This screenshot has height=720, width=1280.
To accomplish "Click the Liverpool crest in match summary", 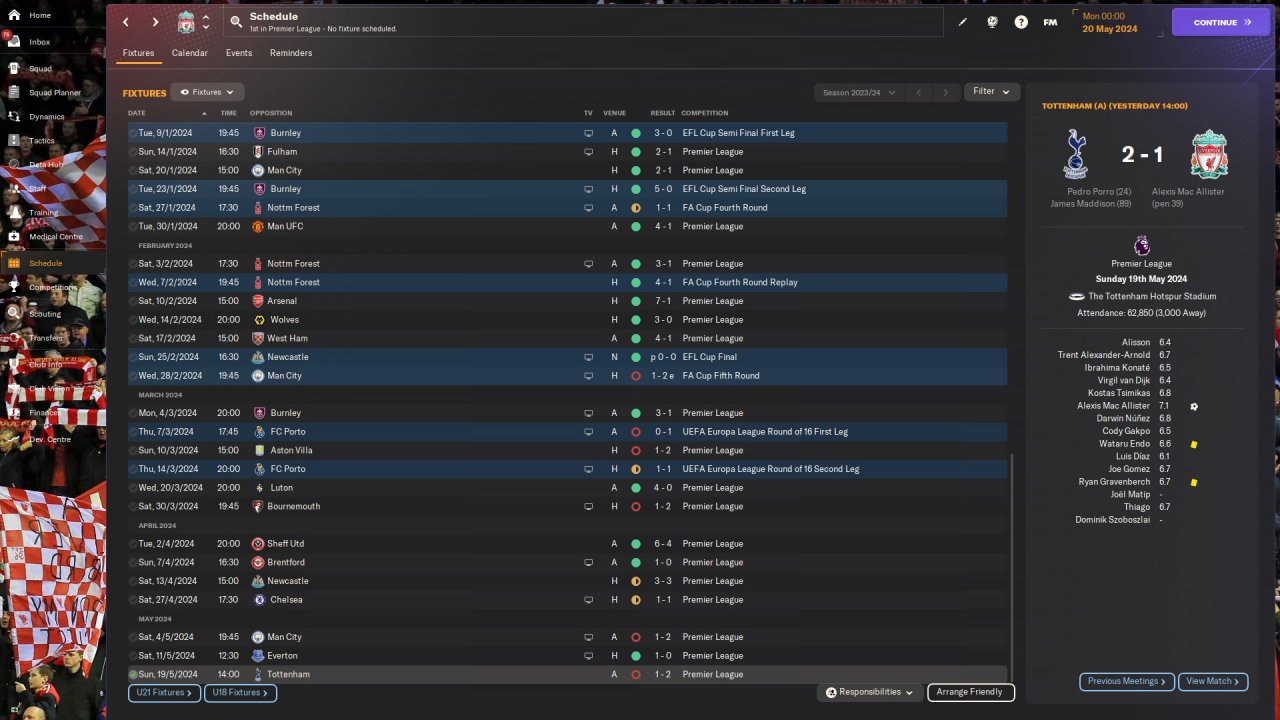I will [x=1209, y=153].
